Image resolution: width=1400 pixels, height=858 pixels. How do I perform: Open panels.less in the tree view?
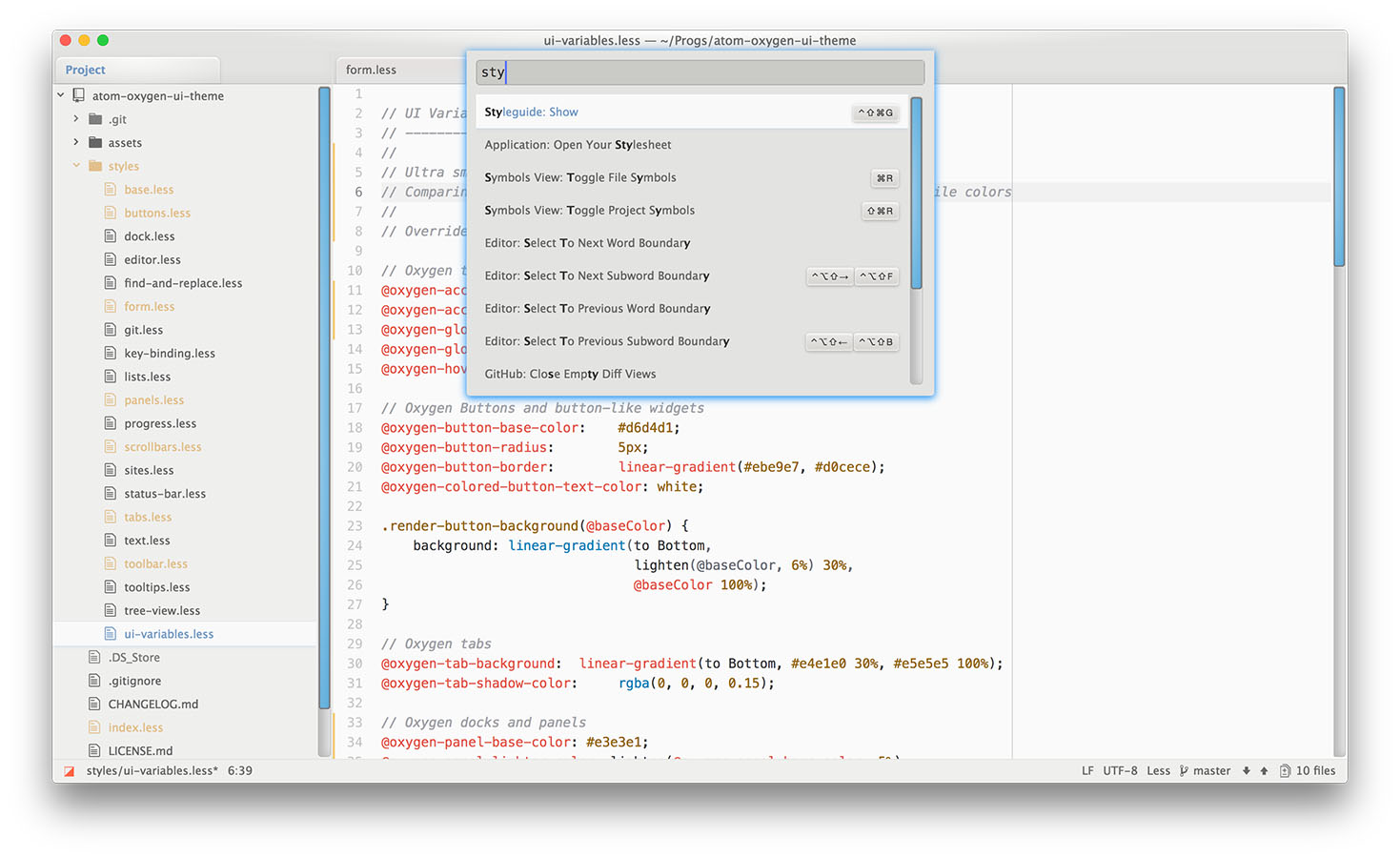pyautogui.click(x=154, y=400)
